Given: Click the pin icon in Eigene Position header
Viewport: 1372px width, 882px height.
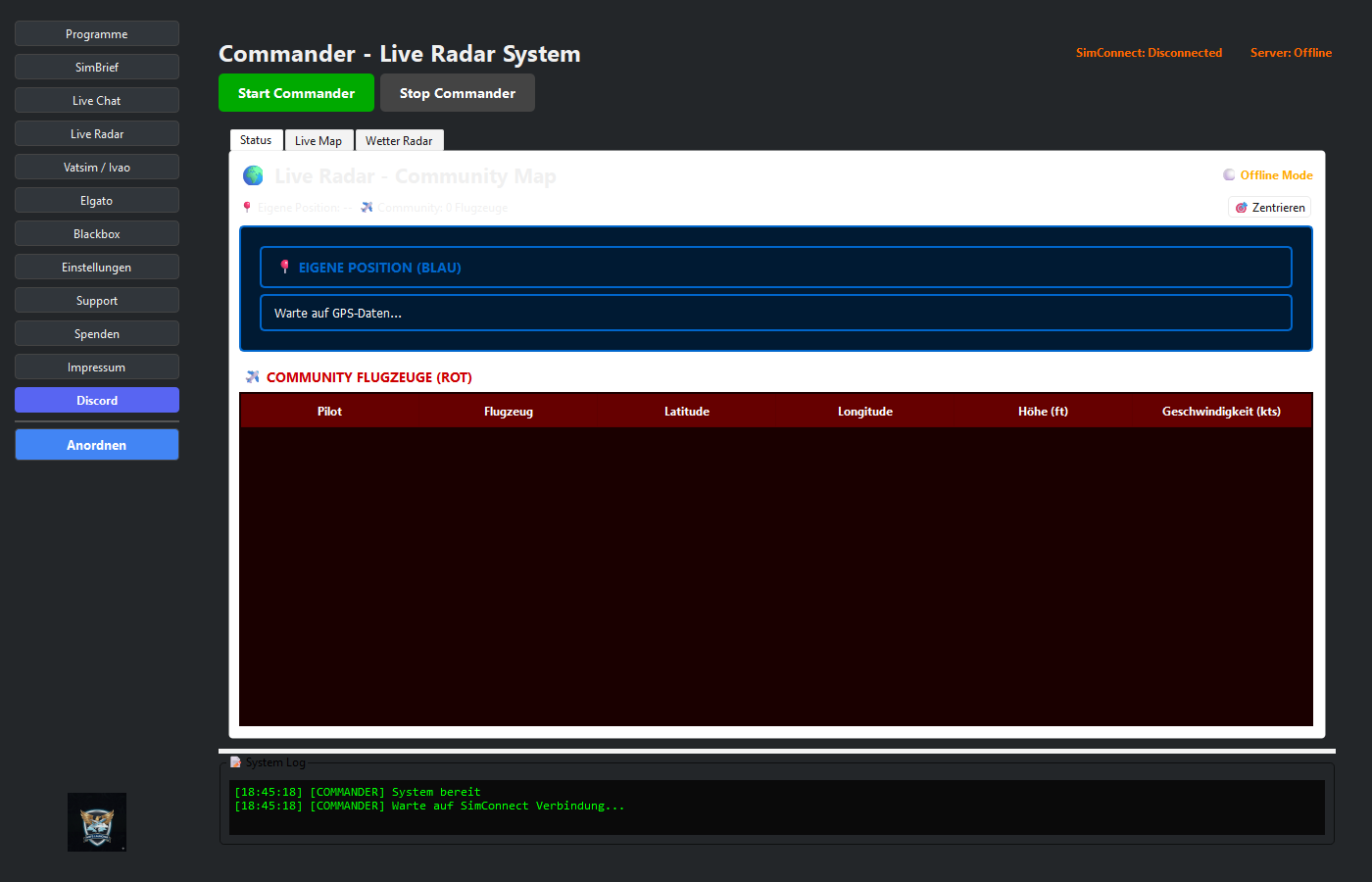Looking at the screenshot, I should pyautogui.click(x=285, y=267).
